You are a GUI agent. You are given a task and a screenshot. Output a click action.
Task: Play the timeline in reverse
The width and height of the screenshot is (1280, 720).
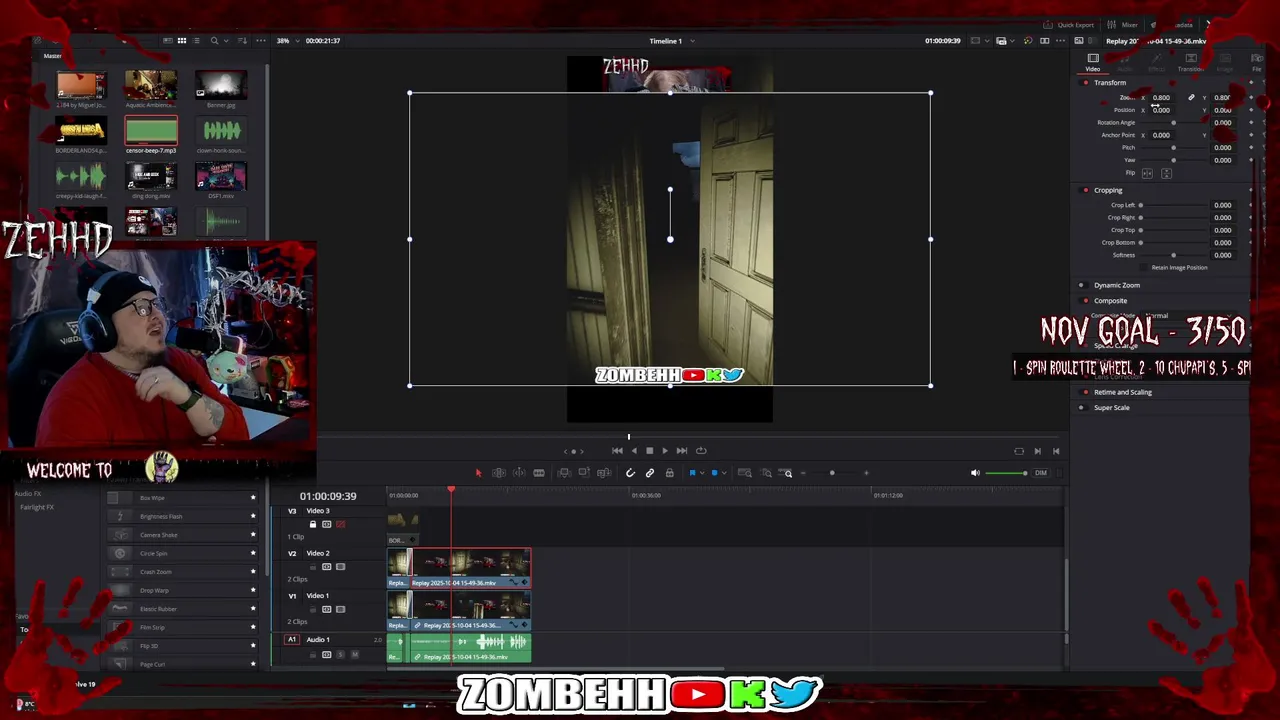(x=634, y=451)
